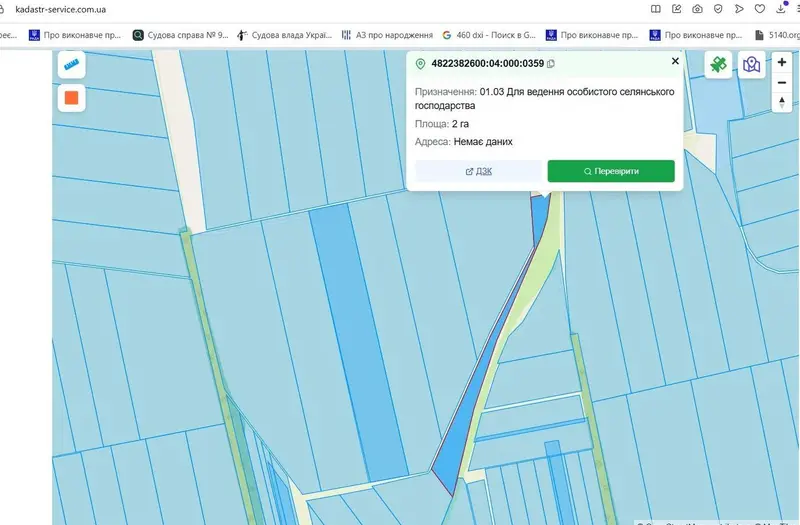Click the location pin icon in popup

click(x=420, y=64)
